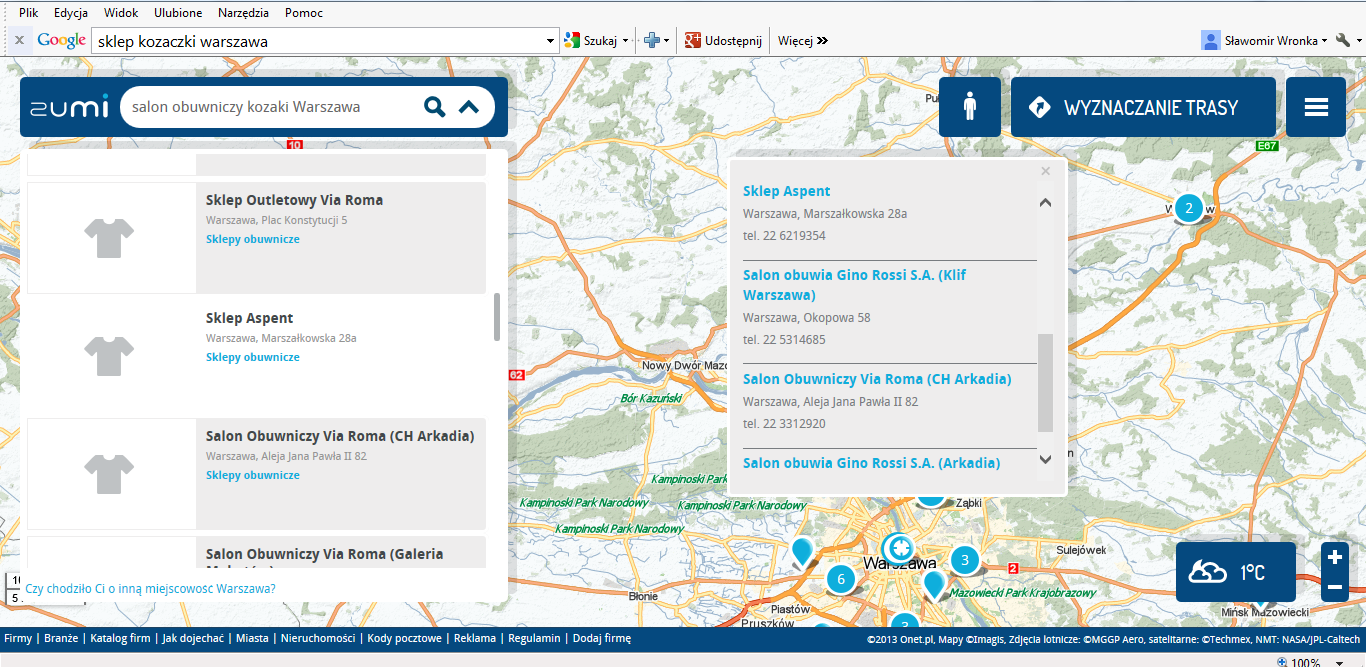Click the Udostępnij share button
Image resolution: width=1366 pixels, height=667 pixels.
(x=723, y=41)
